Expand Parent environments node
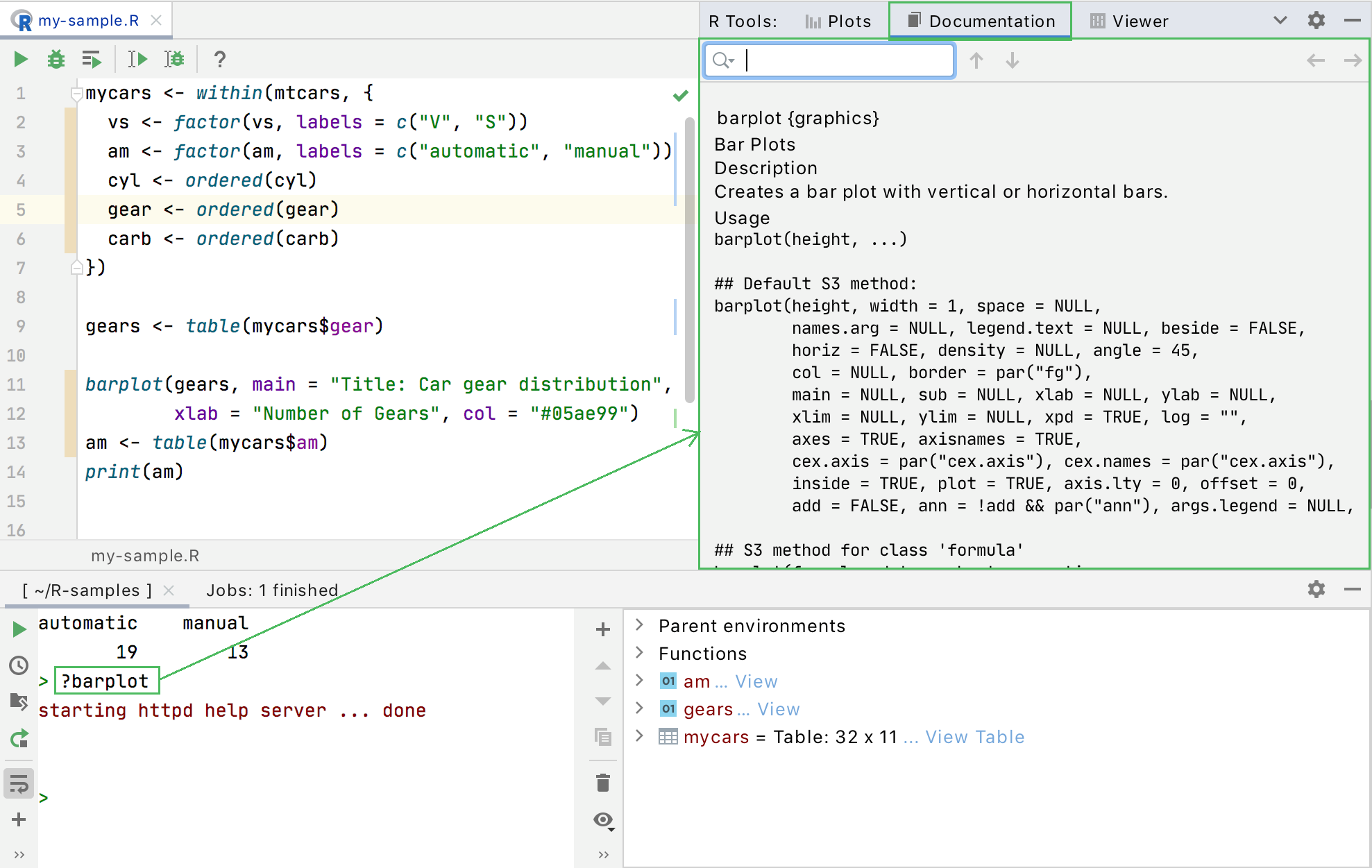Viewport: 1372px width, 868px height. [x=639, y=626]
